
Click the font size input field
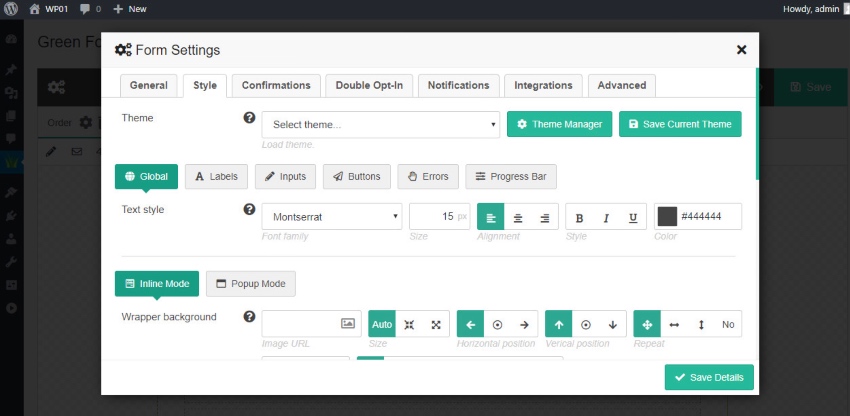pyautogui.click(x=439, y=217)
